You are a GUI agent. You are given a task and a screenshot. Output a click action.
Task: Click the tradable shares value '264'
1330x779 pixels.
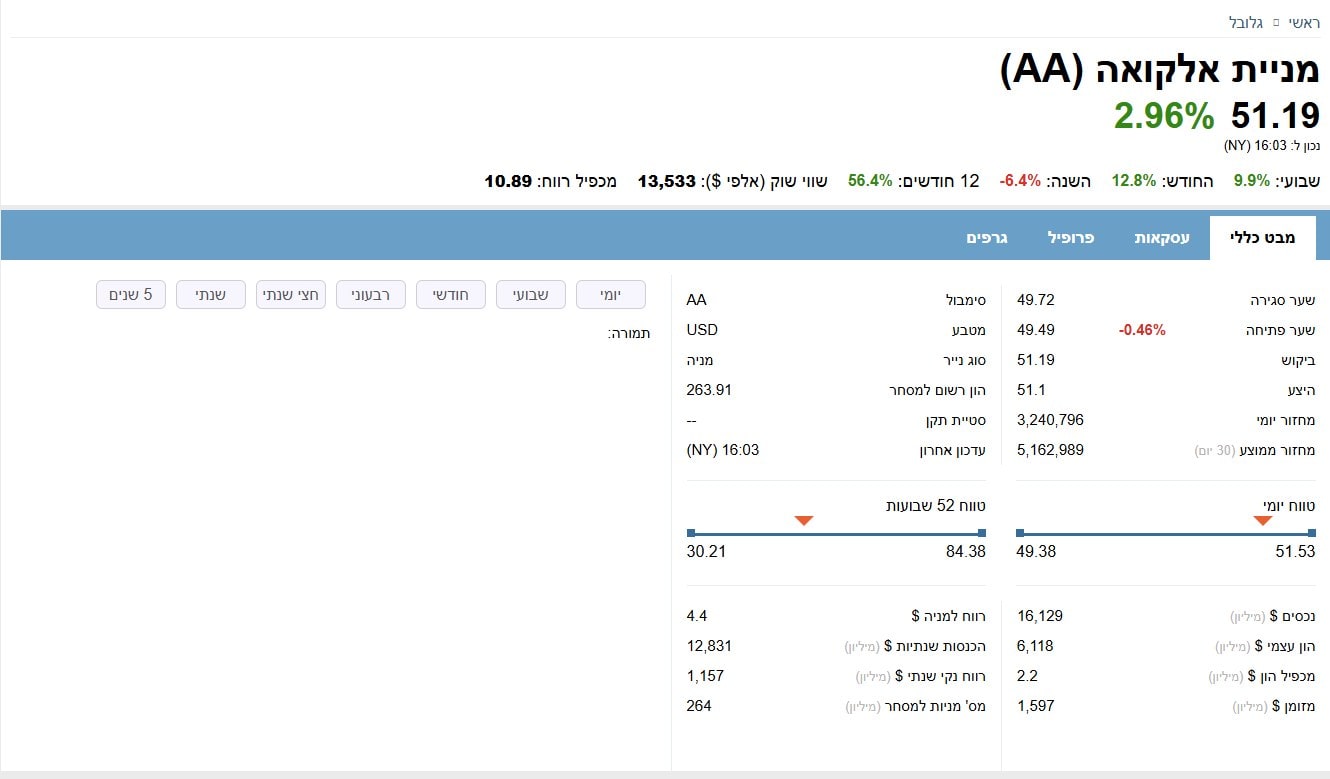[x=699, y=706]
